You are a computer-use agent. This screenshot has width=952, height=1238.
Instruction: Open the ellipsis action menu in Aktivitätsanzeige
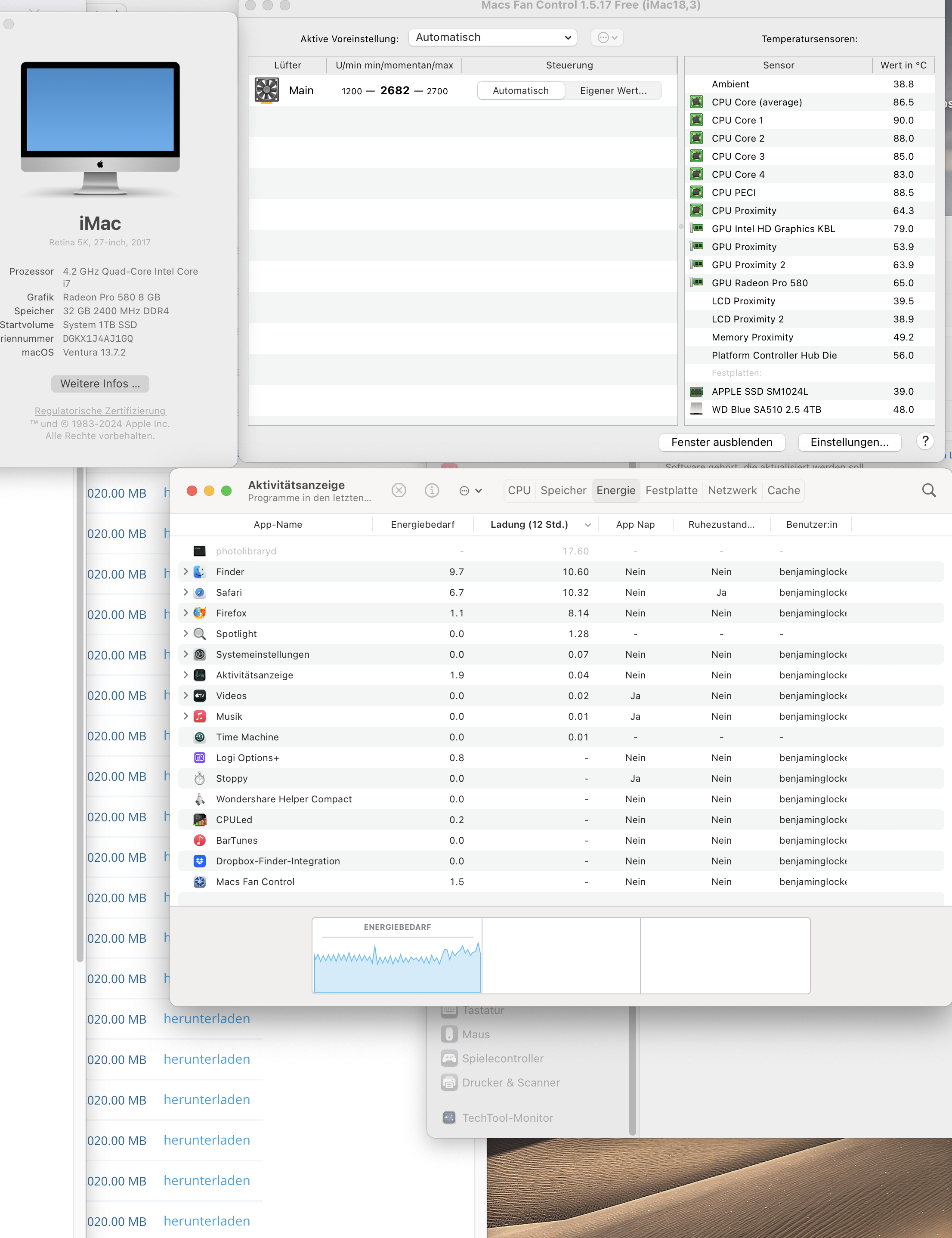pyautogui.click(x=470, y=491)
